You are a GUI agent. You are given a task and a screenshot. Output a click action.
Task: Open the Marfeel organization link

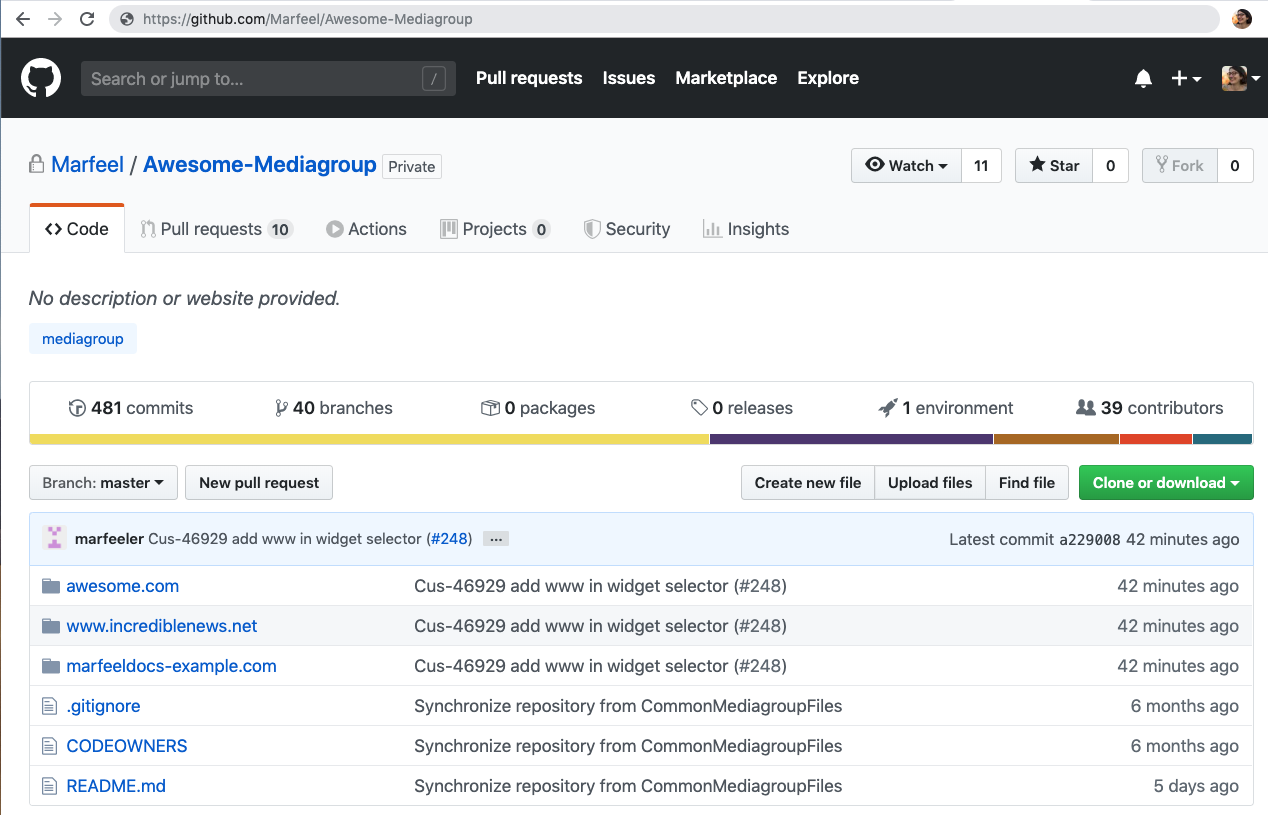(x=88, y=165)
